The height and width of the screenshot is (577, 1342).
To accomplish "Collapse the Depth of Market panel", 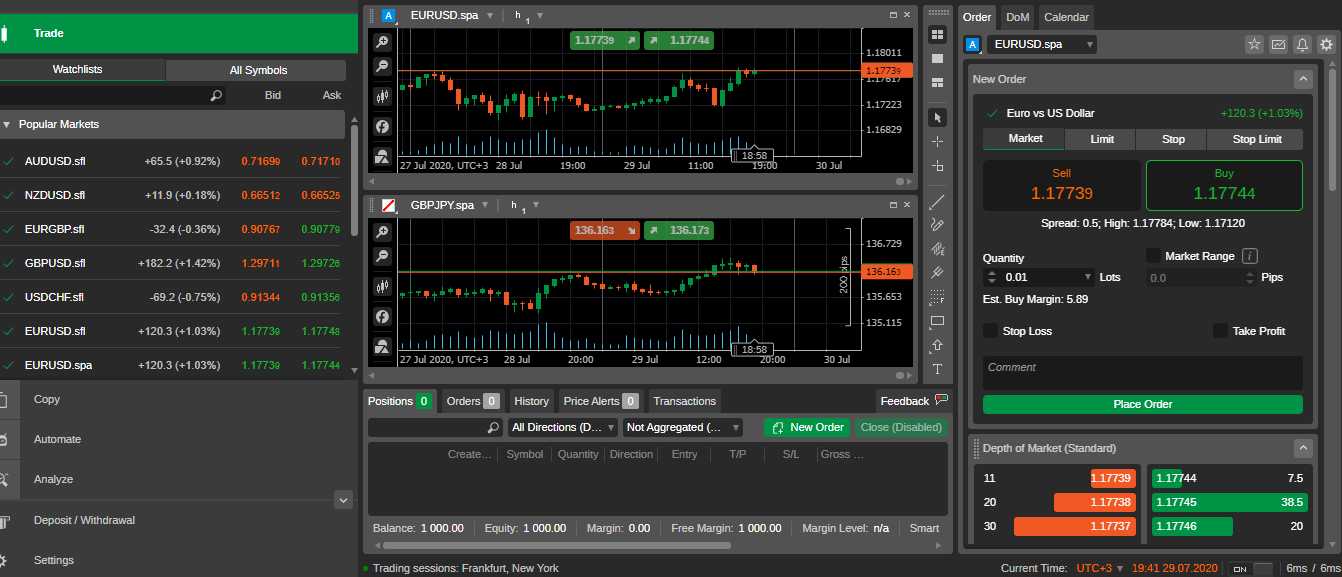I will pyautogui.click(x=1303, y=448).
